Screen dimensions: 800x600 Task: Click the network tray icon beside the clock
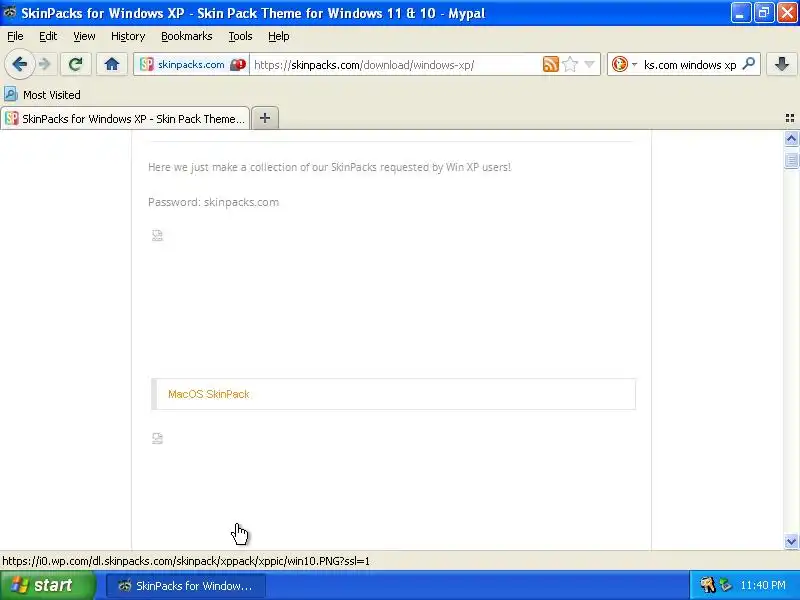pos(725,585)
